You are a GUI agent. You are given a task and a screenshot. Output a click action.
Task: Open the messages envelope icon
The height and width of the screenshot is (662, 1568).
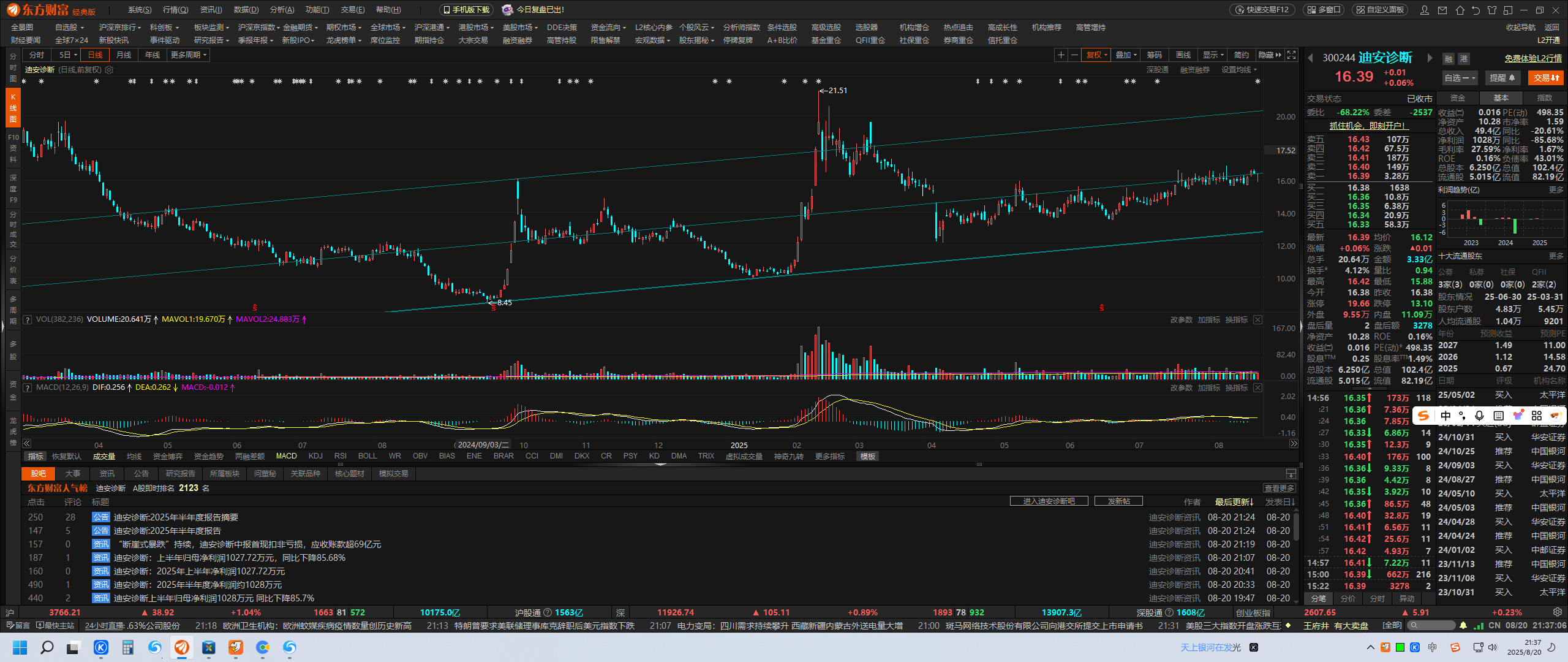(1442, 10)
